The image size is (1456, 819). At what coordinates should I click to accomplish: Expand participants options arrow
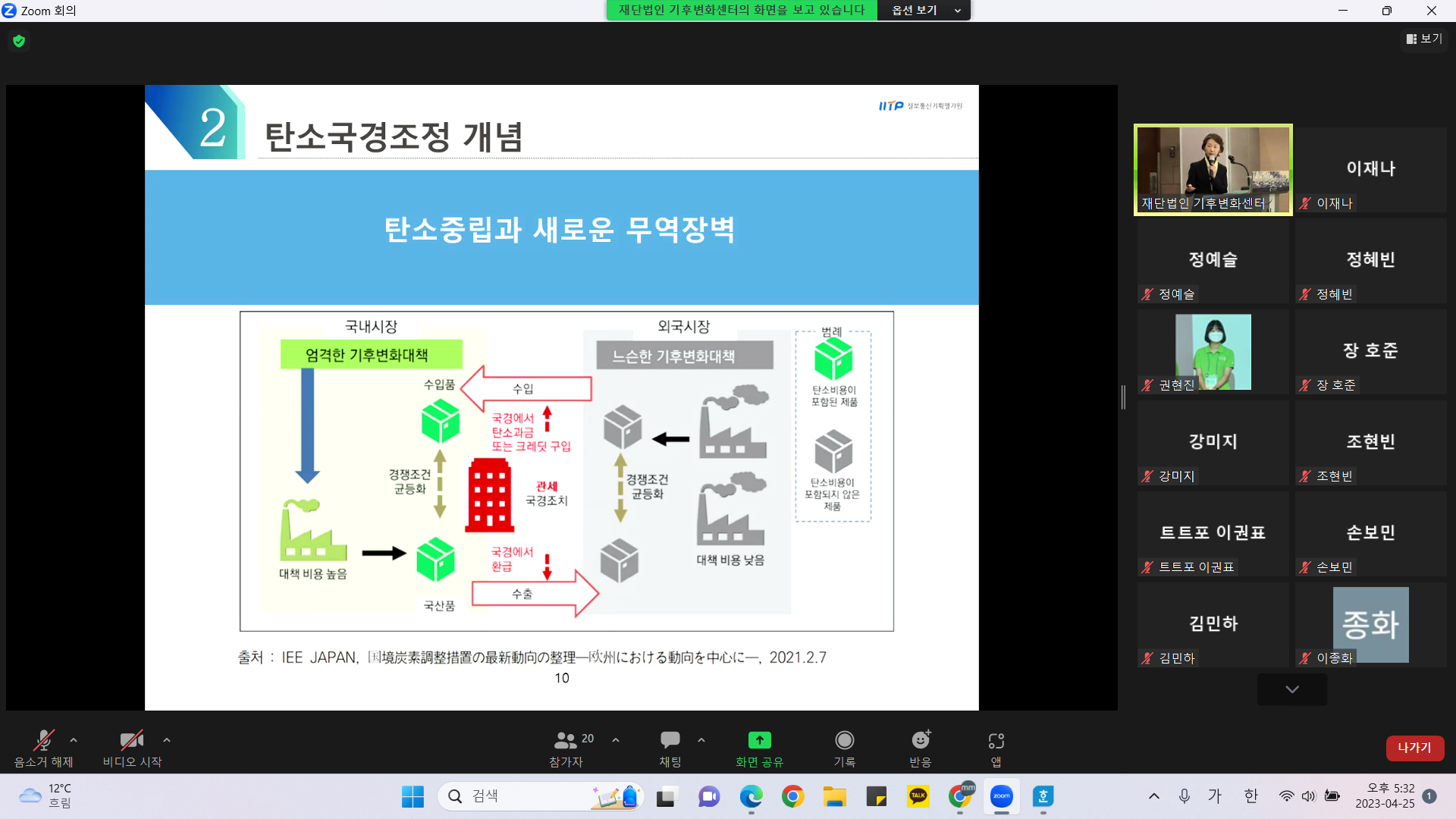[x=616, y=739]
